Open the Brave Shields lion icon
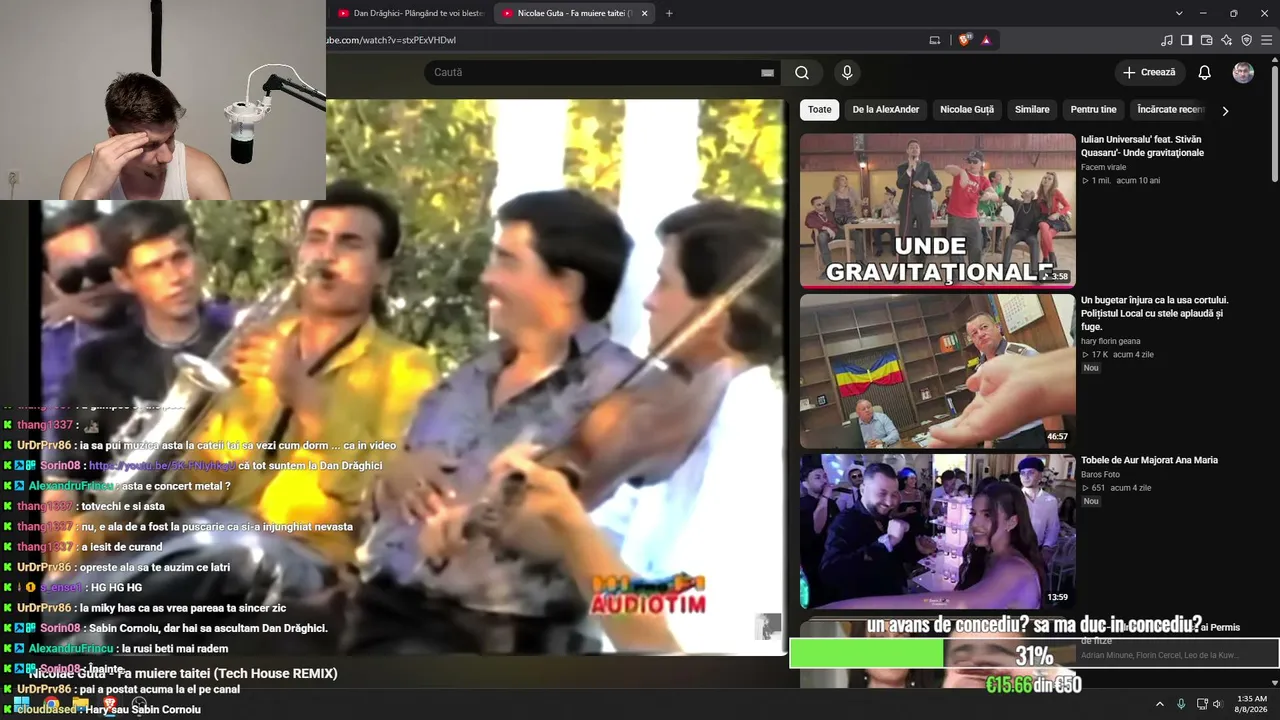 964,40
